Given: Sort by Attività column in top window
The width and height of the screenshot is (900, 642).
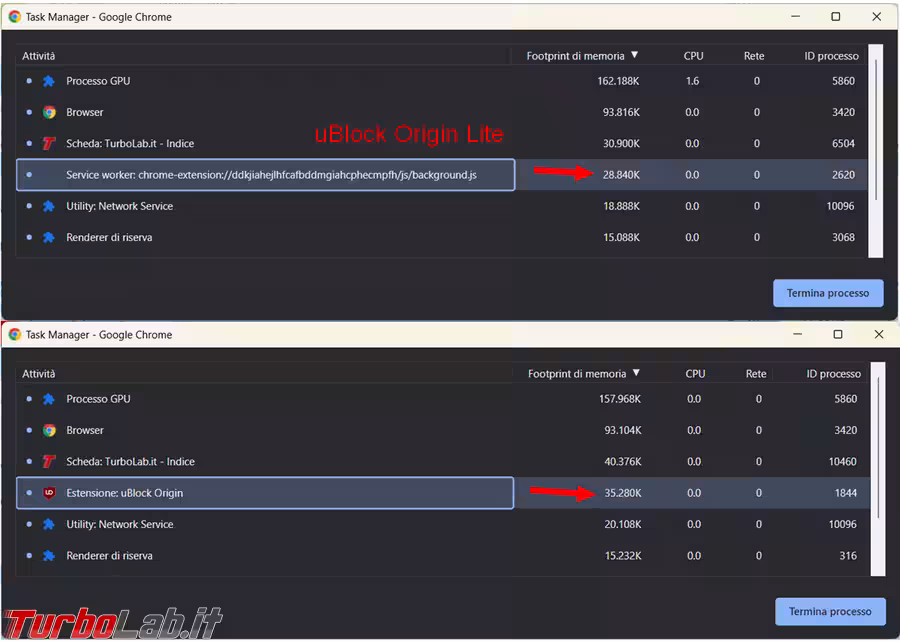Looking at the screenshot, I should 38,56.
